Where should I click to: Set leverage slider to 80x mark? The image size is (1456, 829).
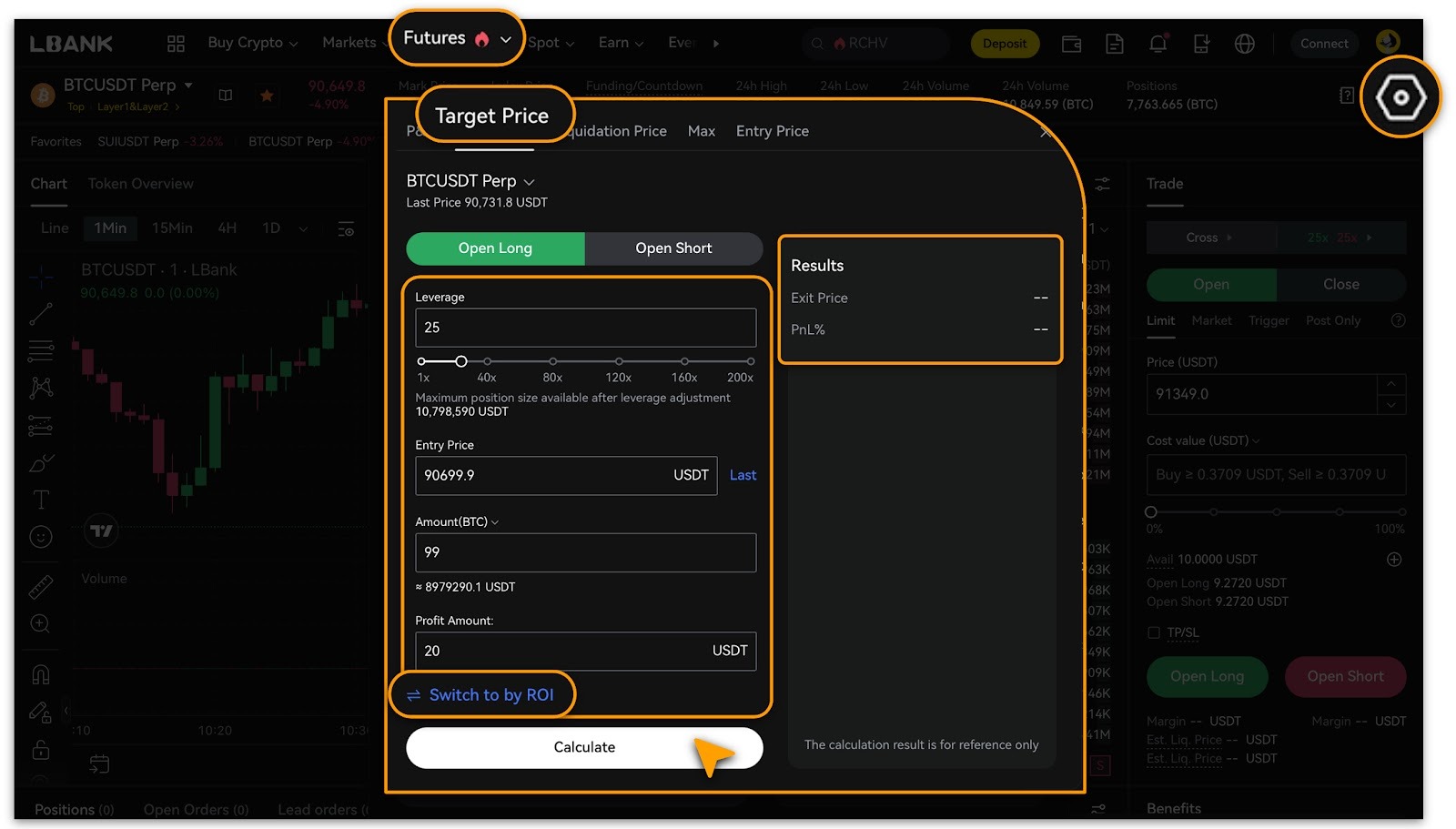pos(552,361)
